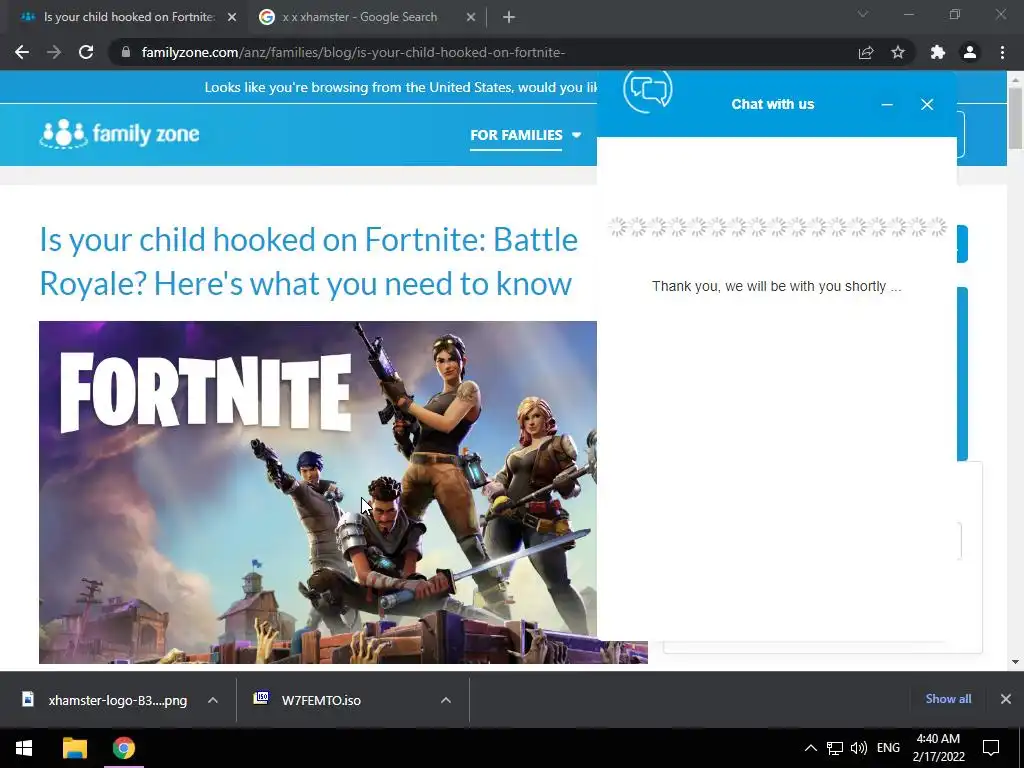Close the downloads bar
The width and height of the screenshot is (1024, 768).
pos(1006,699)
